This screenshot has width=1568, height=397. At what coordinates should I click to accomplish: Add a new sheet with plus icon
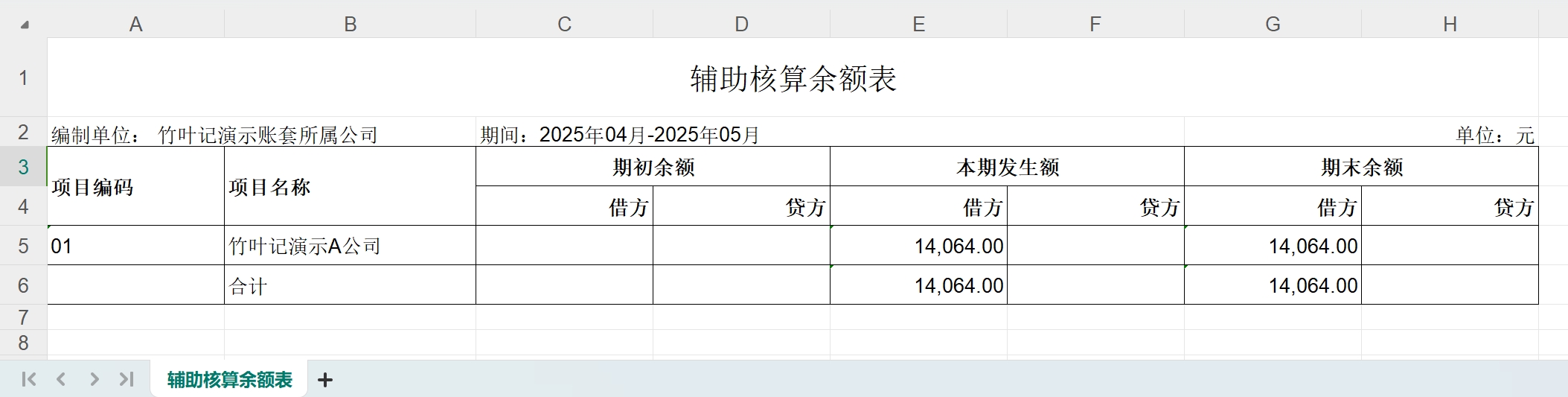point(325,380)
